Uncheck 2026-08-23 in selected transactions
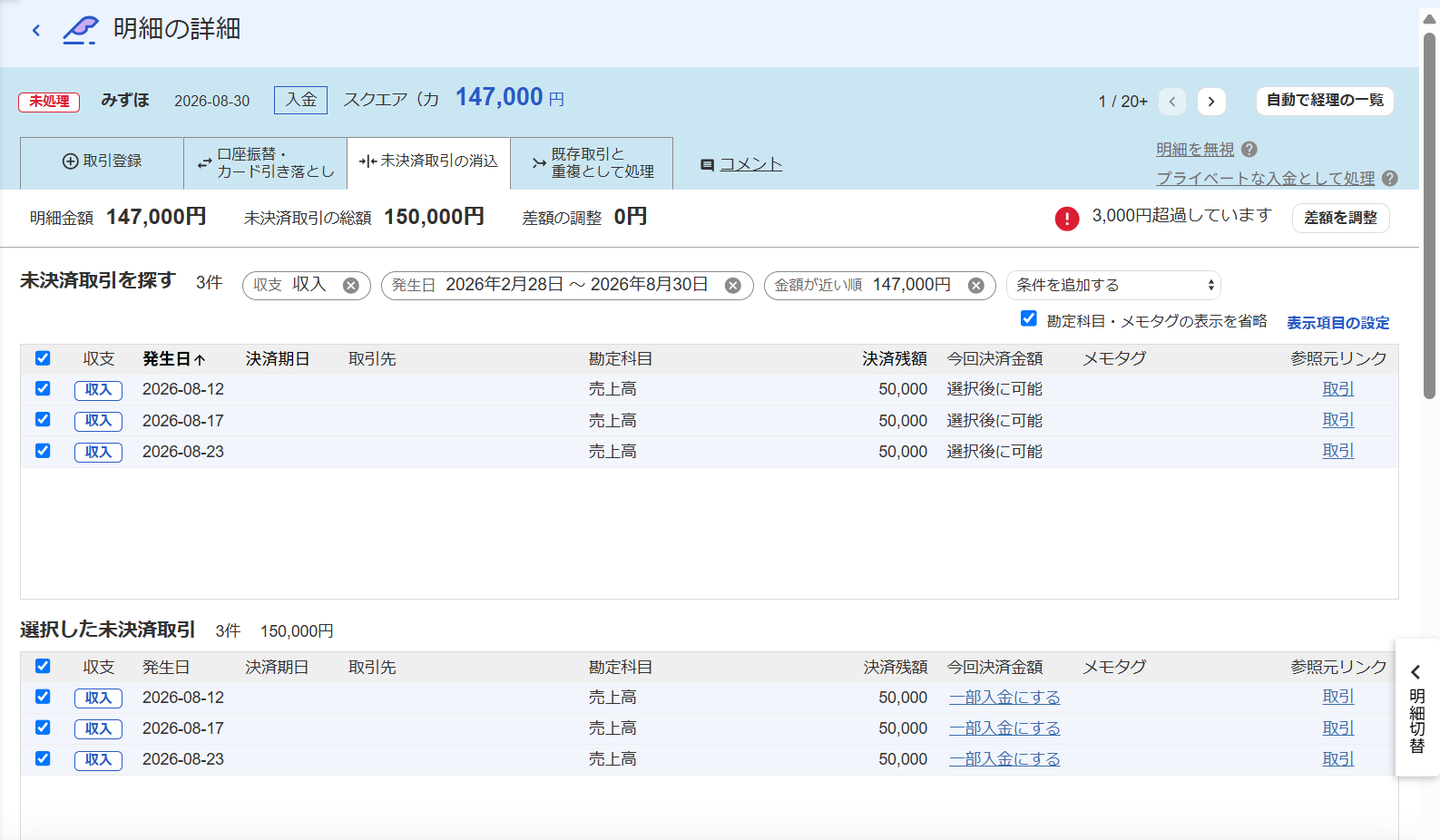Screen dimensions: 1440x840 click(43, 758)
